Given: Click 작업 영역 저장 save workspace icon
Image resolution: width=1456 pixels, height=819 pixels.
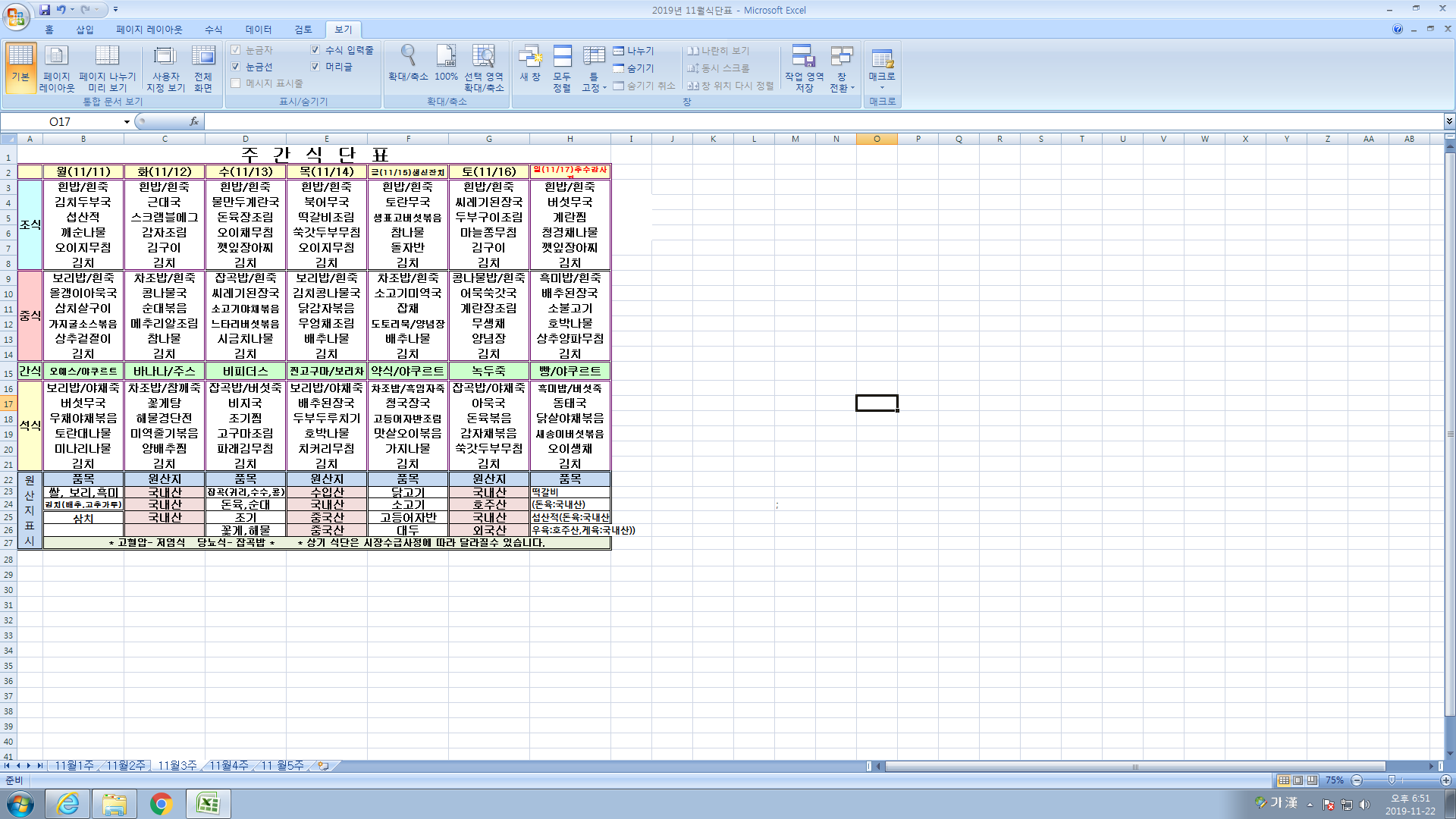Looking at the screenshot, I should coord(804,57).
